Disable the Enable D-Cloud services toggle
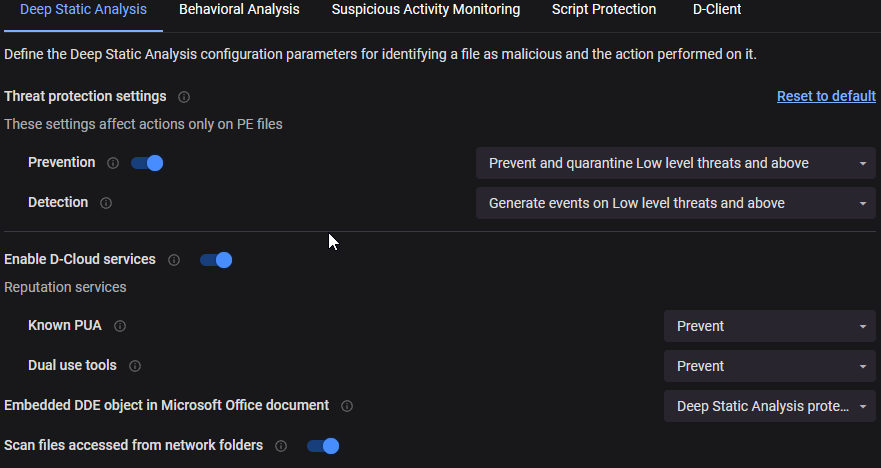The width and height of the screenshot is (881, 468). point(216,260)
